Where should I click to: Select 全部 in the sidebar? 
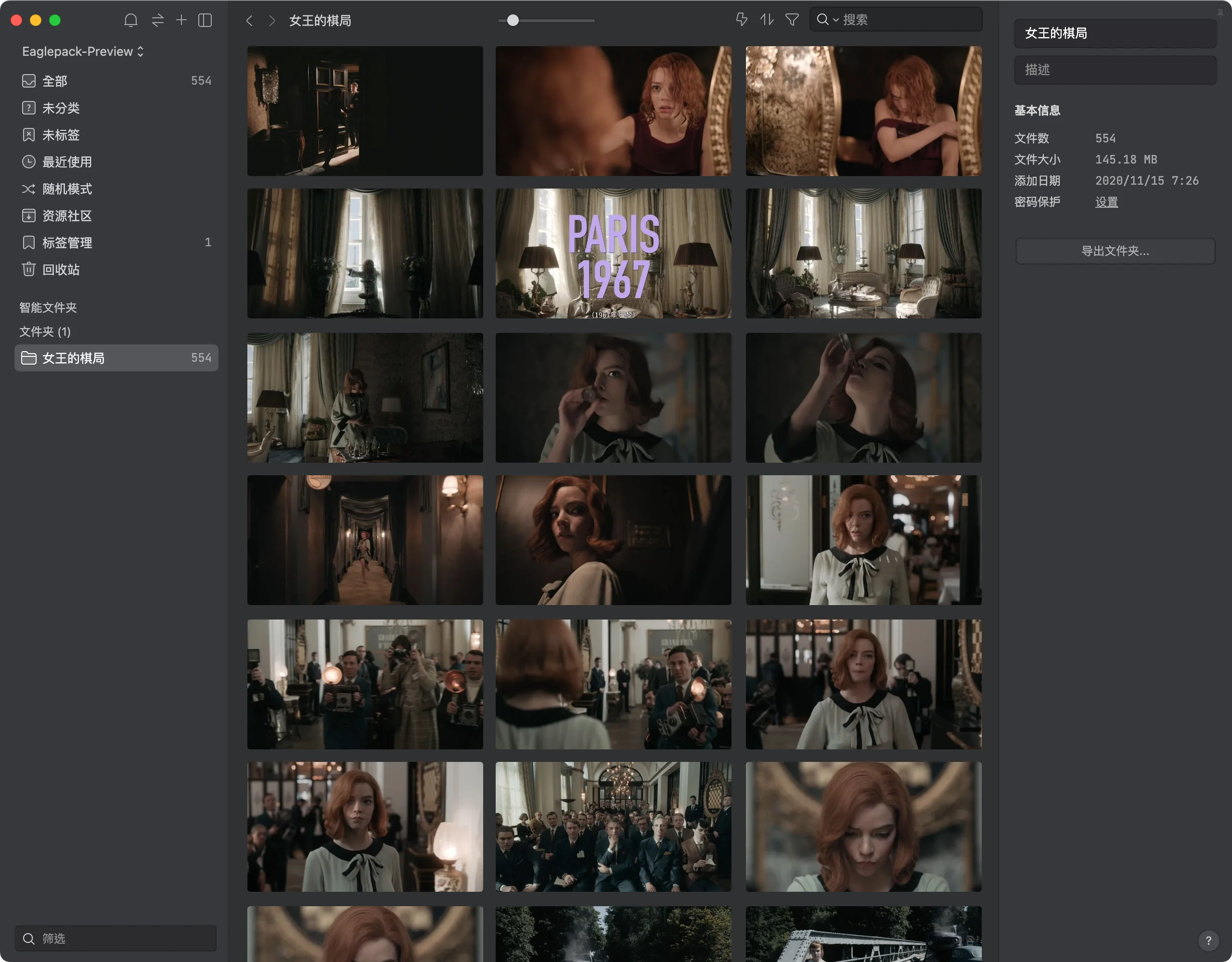pyautogui.click(x=116, y=81)
